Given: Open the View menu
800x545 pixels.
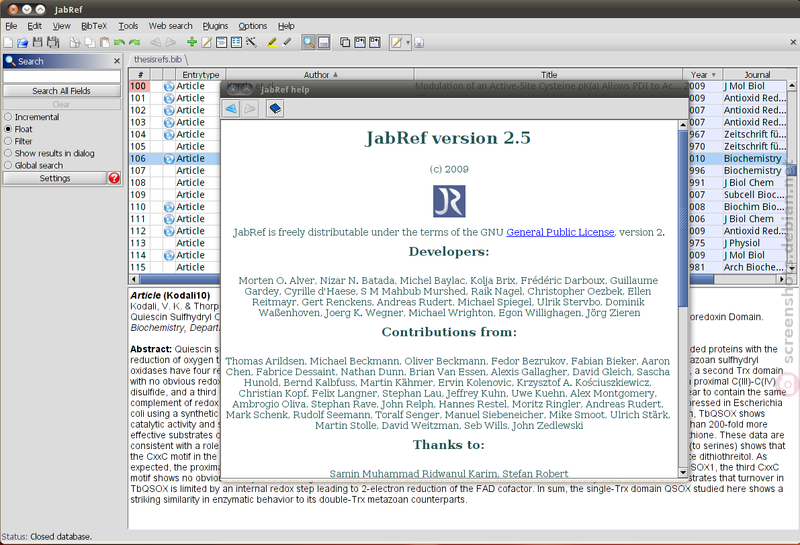Looking at the screenshot, I should pos(61,26).
